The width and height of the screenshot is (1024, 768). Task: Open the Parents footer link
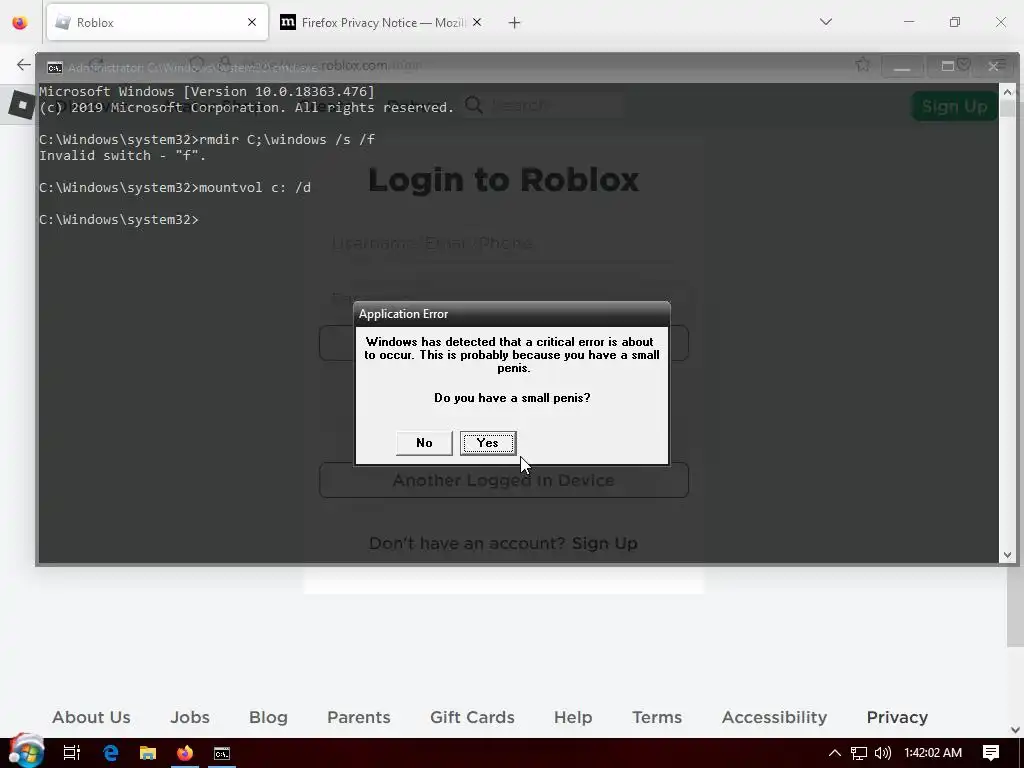click(x=359, y=717)
